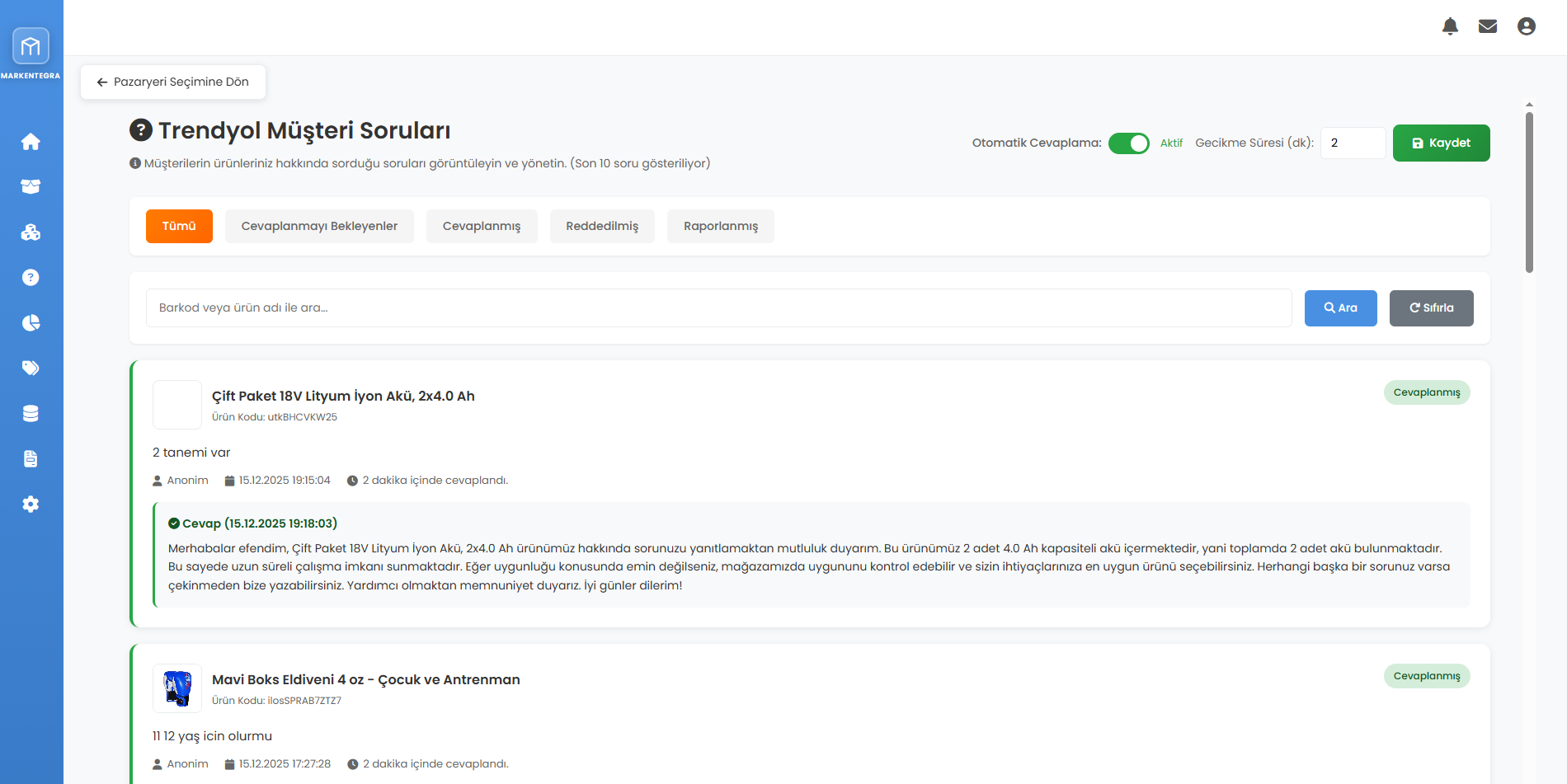The height and width of the screenshot is (784, 1567).
Task: Open the price tags sidebar icon
Action: [x=31, y=369]
